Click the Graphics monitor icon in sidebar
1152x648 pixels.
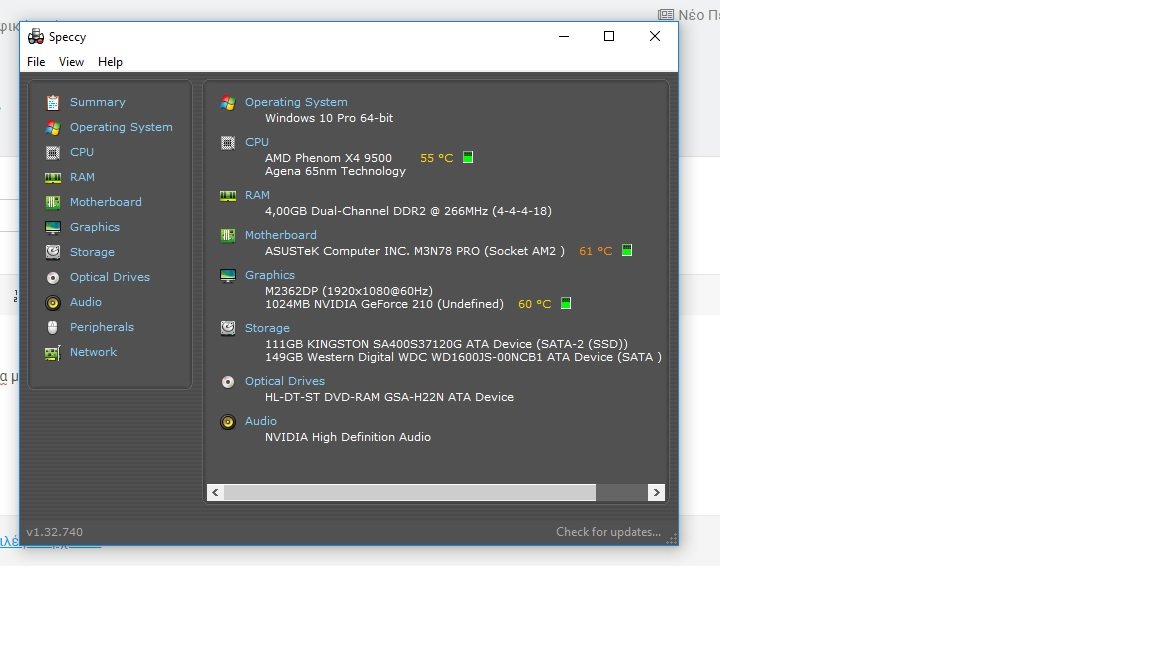point(53,227)
